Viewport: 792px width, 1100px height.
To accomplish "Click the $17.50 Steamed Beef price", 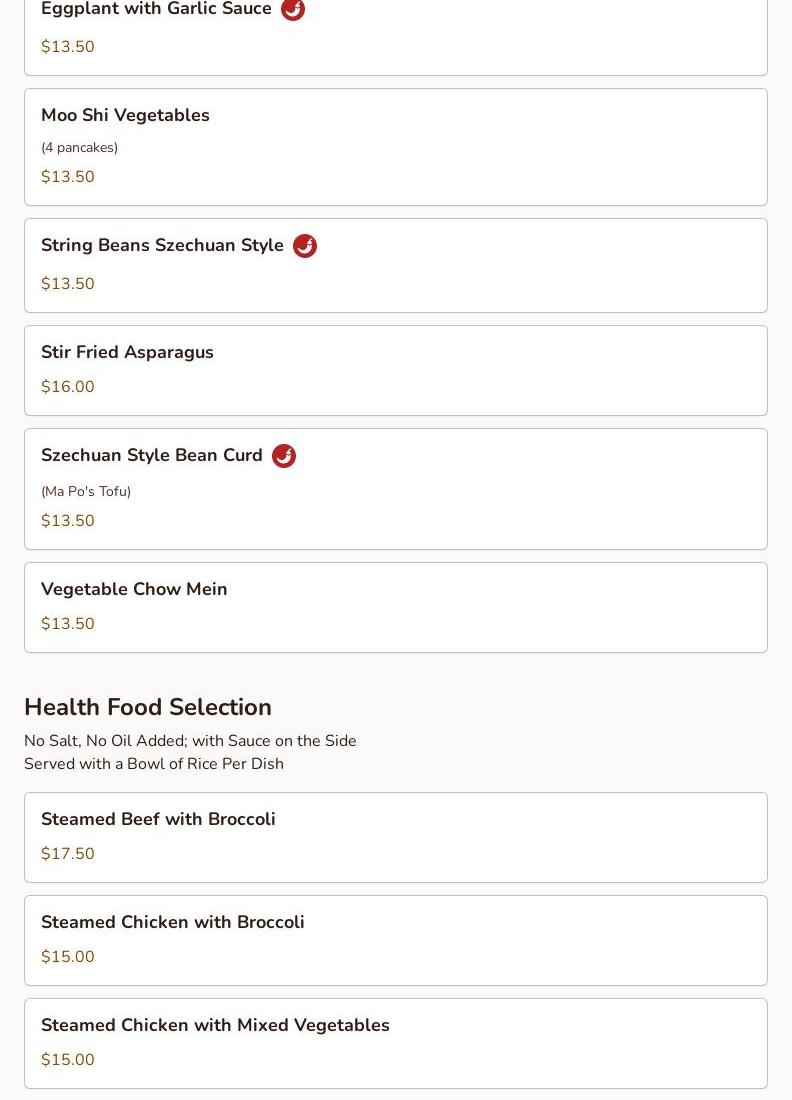I will click(x=68, y=854).
